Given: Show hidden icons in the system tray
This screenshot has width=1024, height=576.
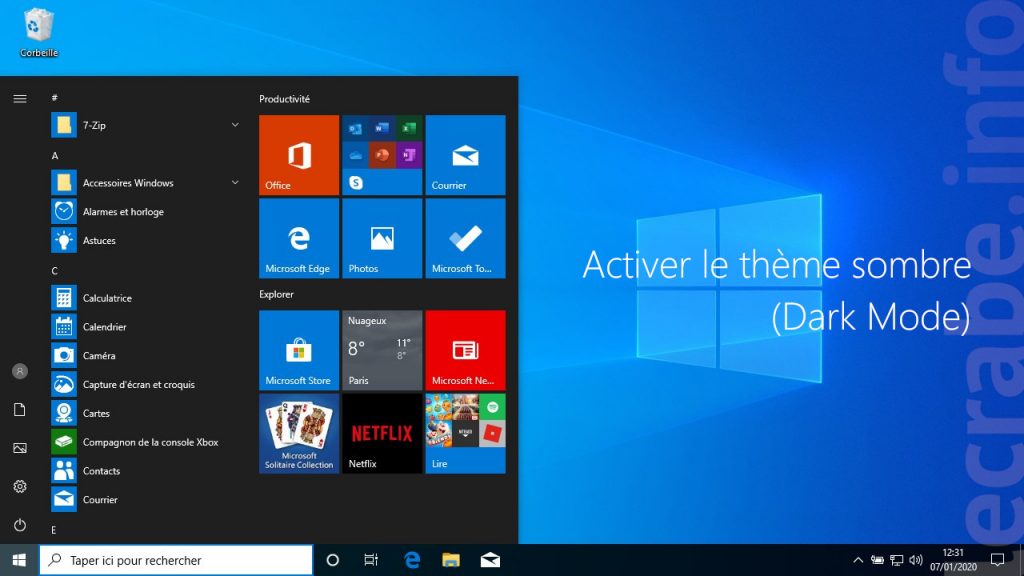Looking at the screenshot, I should point(858,560).
